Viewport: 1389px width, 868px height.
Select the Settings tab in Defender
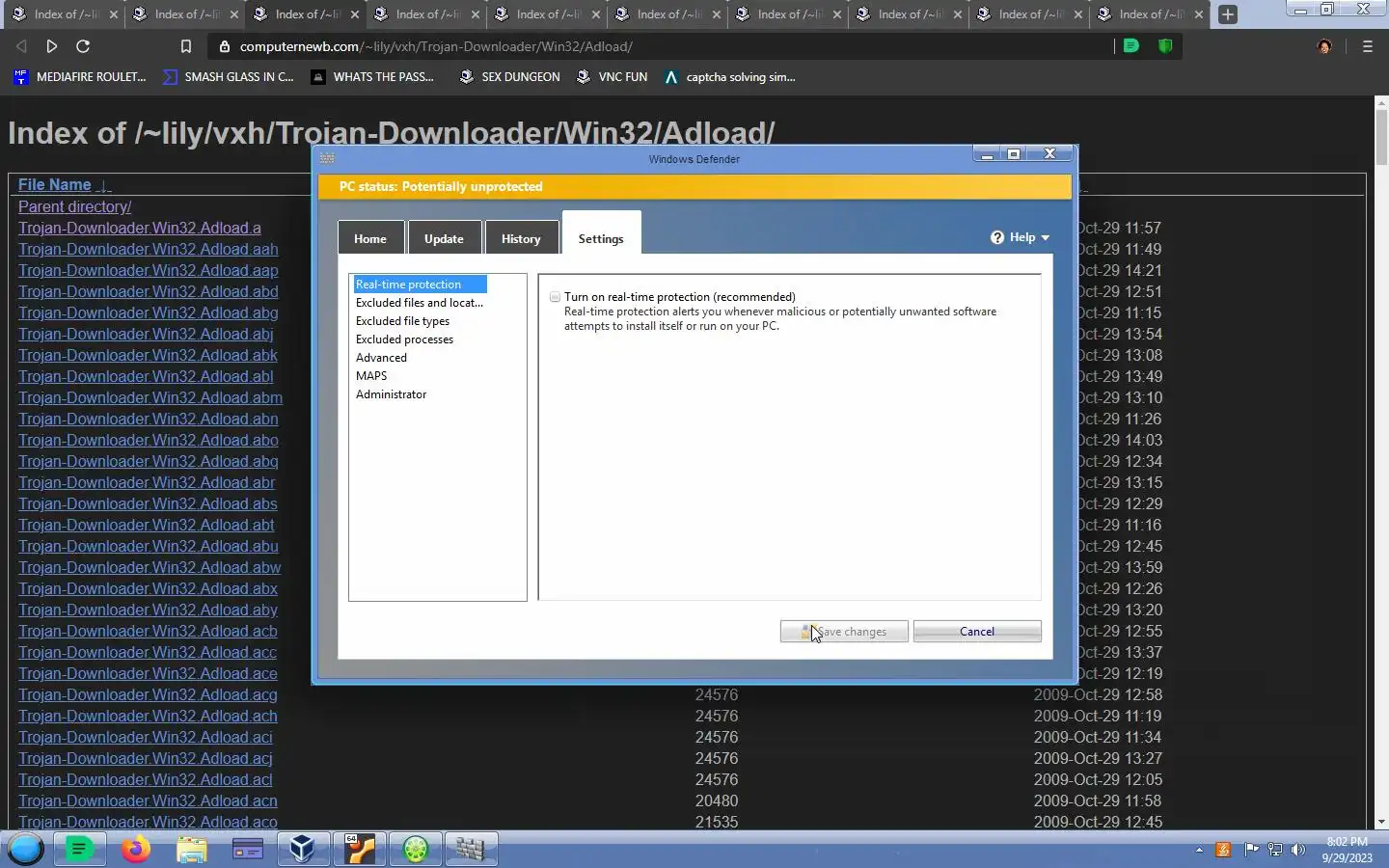tap(601, 233)
